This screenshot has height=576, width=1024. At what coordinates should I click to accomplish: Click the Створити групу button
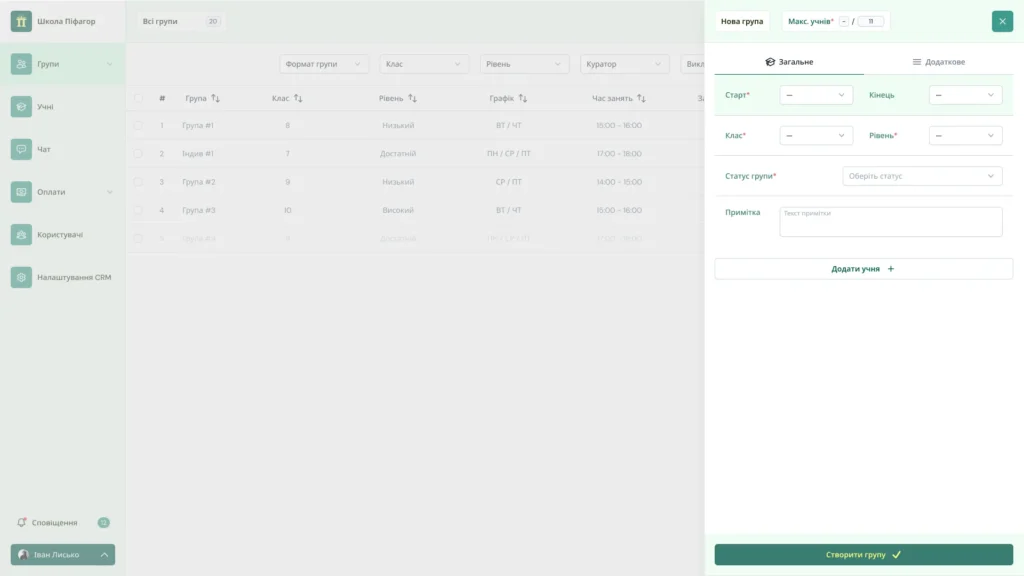click(x=863, y=554)
